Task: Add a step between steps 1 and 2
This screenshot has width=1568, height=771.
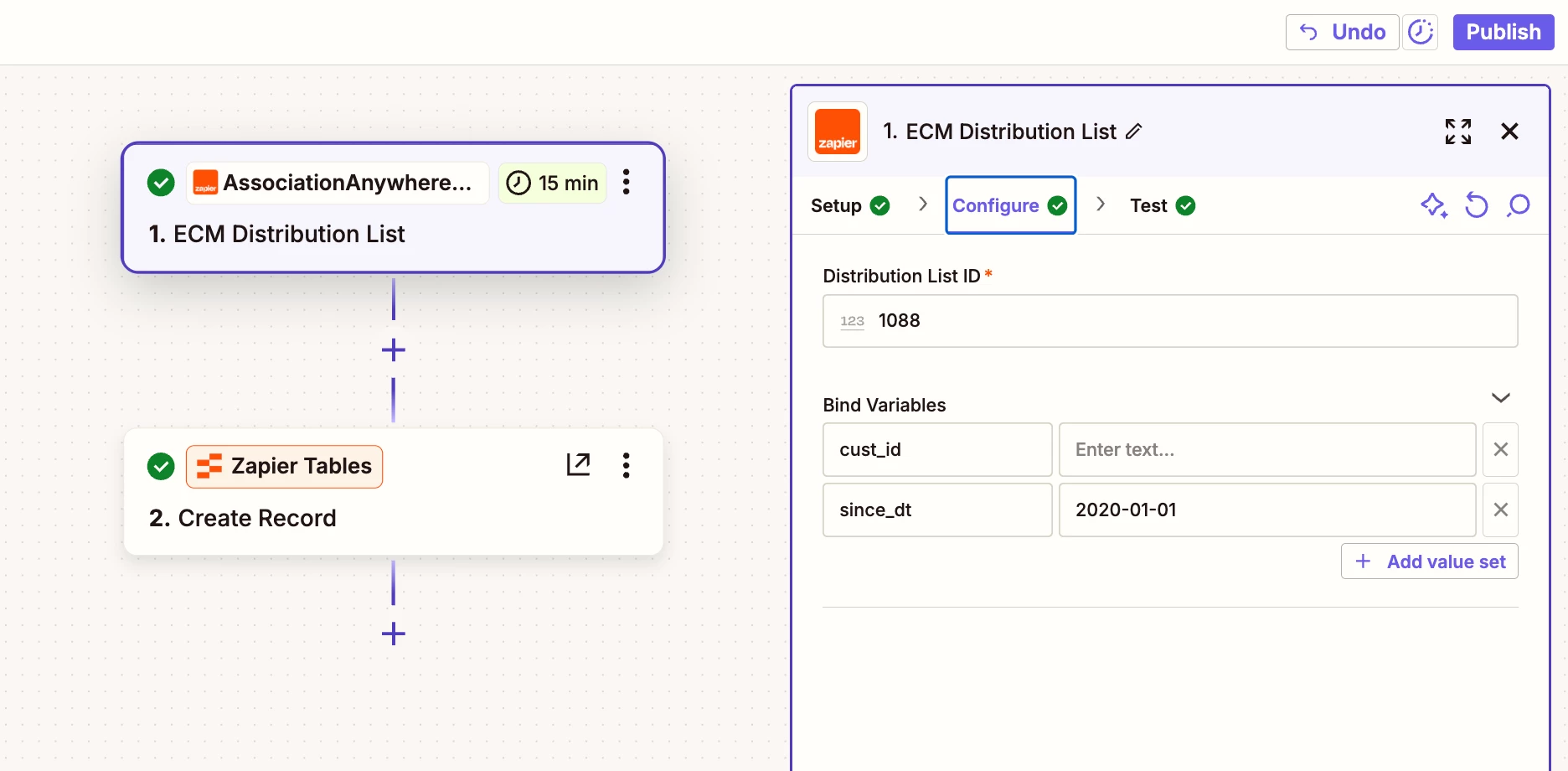Action: pos(394,349)
